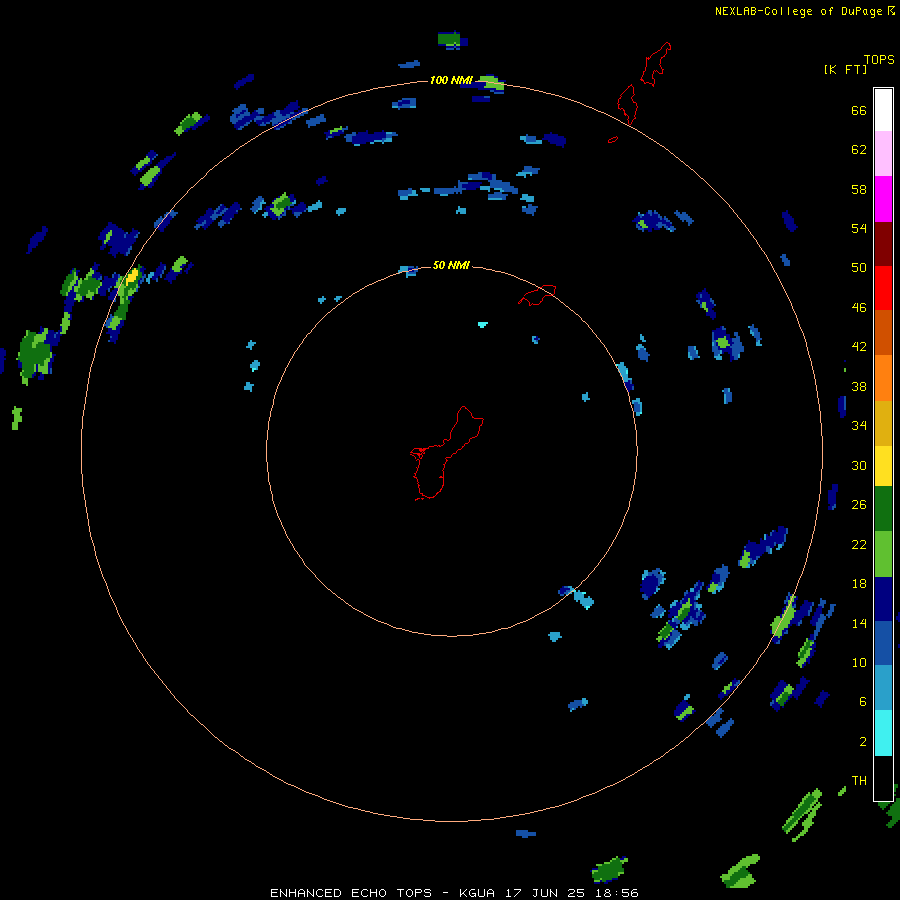Click the dark red legend swatch

[883, 244]
